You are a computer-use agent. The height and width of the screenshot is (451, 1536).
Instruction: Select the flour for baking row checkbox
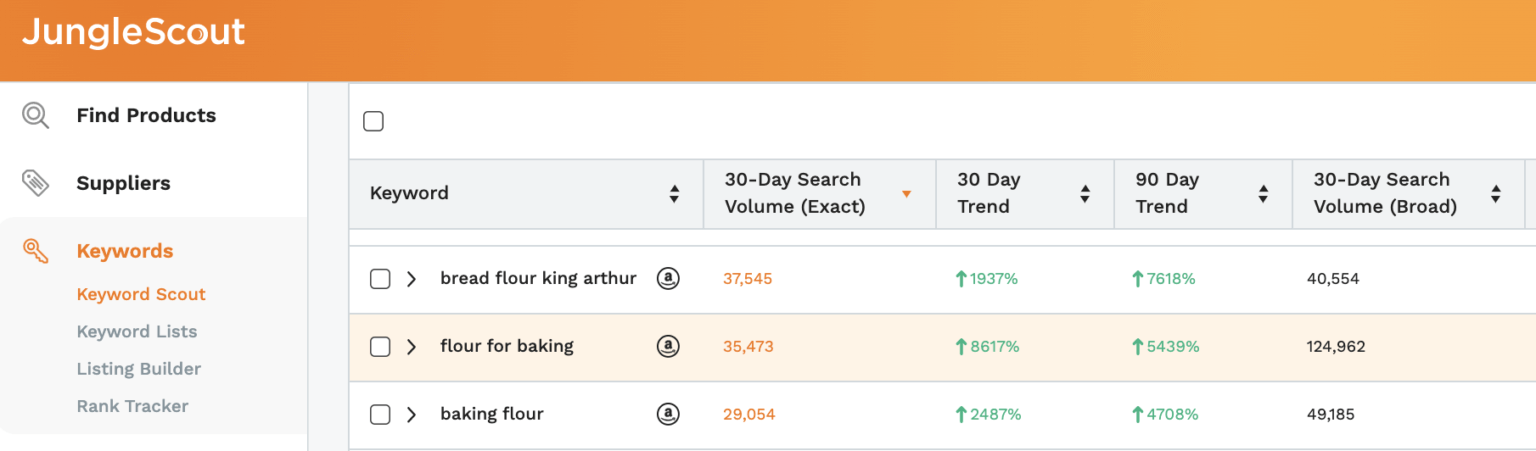(x=380, y=347)
